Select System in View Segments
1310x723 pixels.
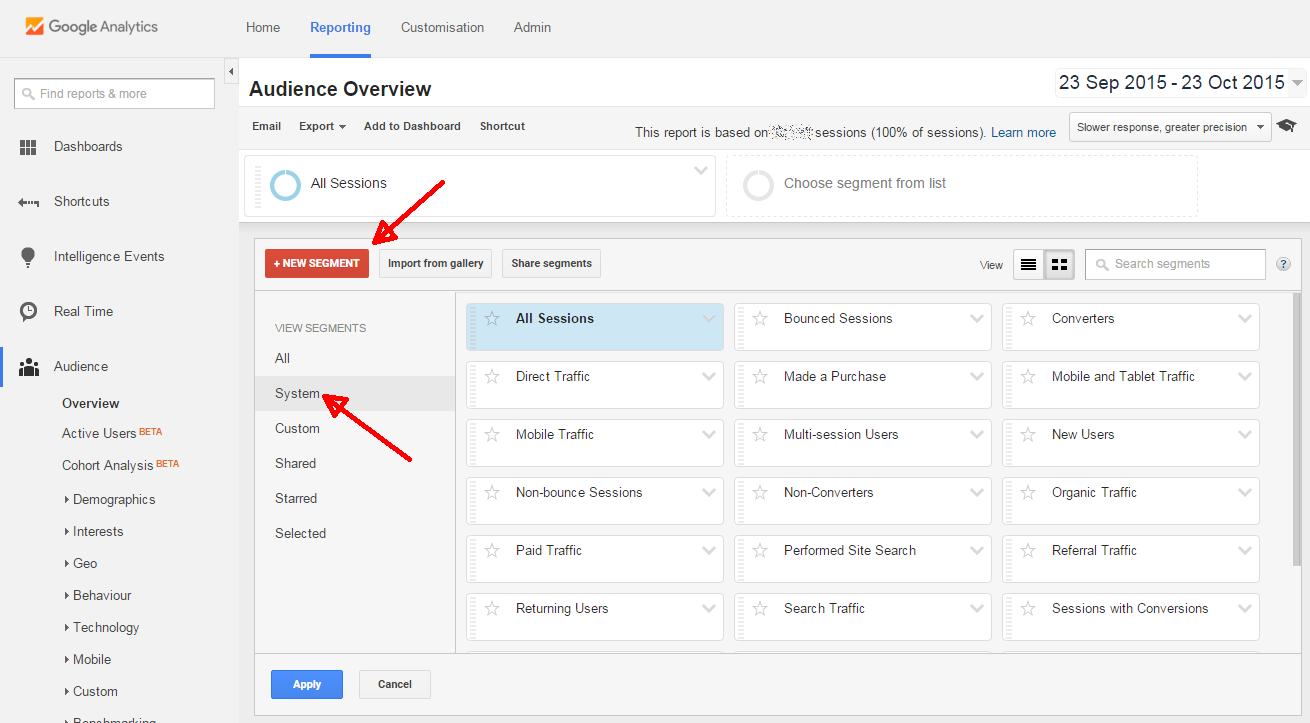pos(355,394)
